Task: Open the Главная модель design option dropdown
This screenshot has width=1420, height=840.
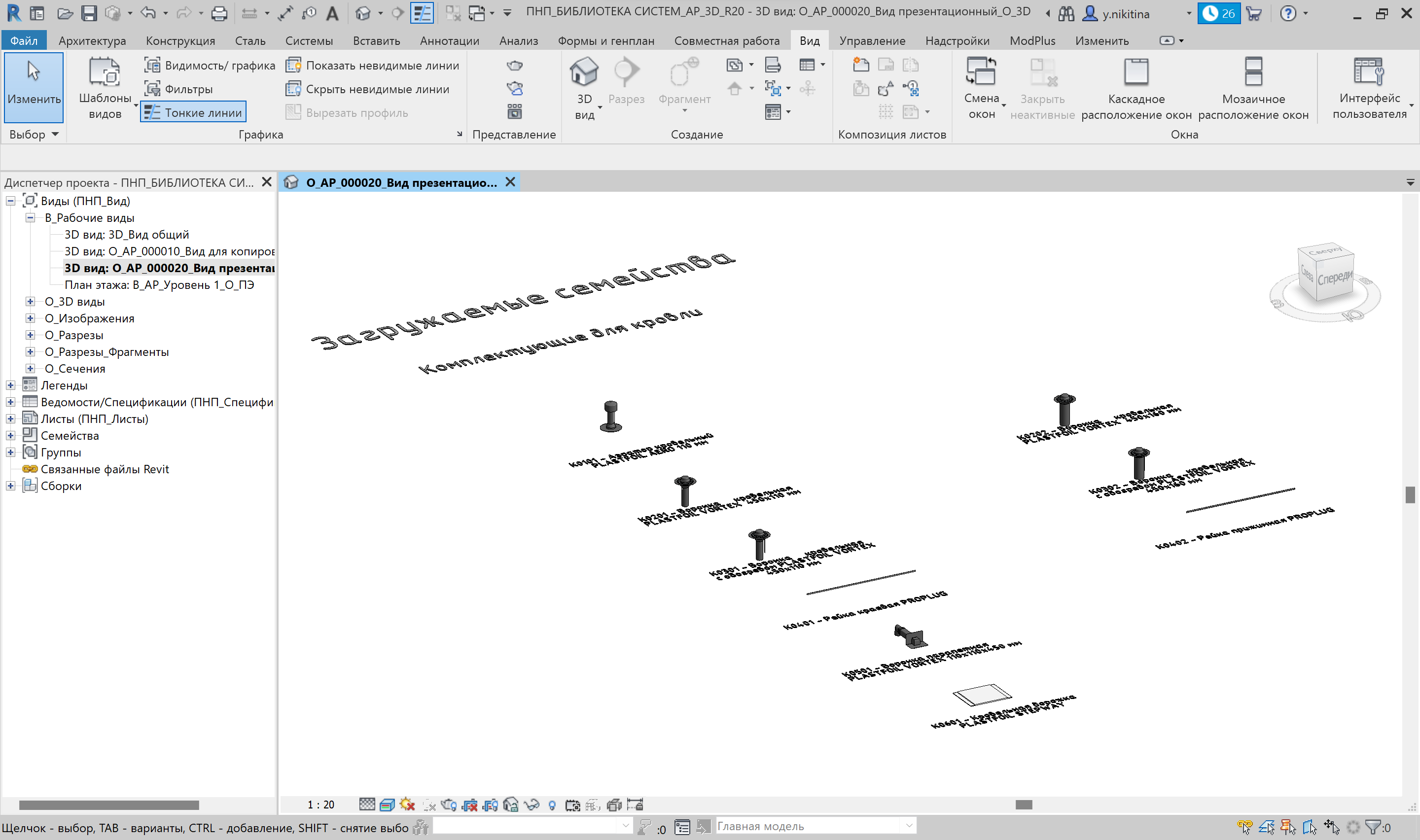Action: 816,826
